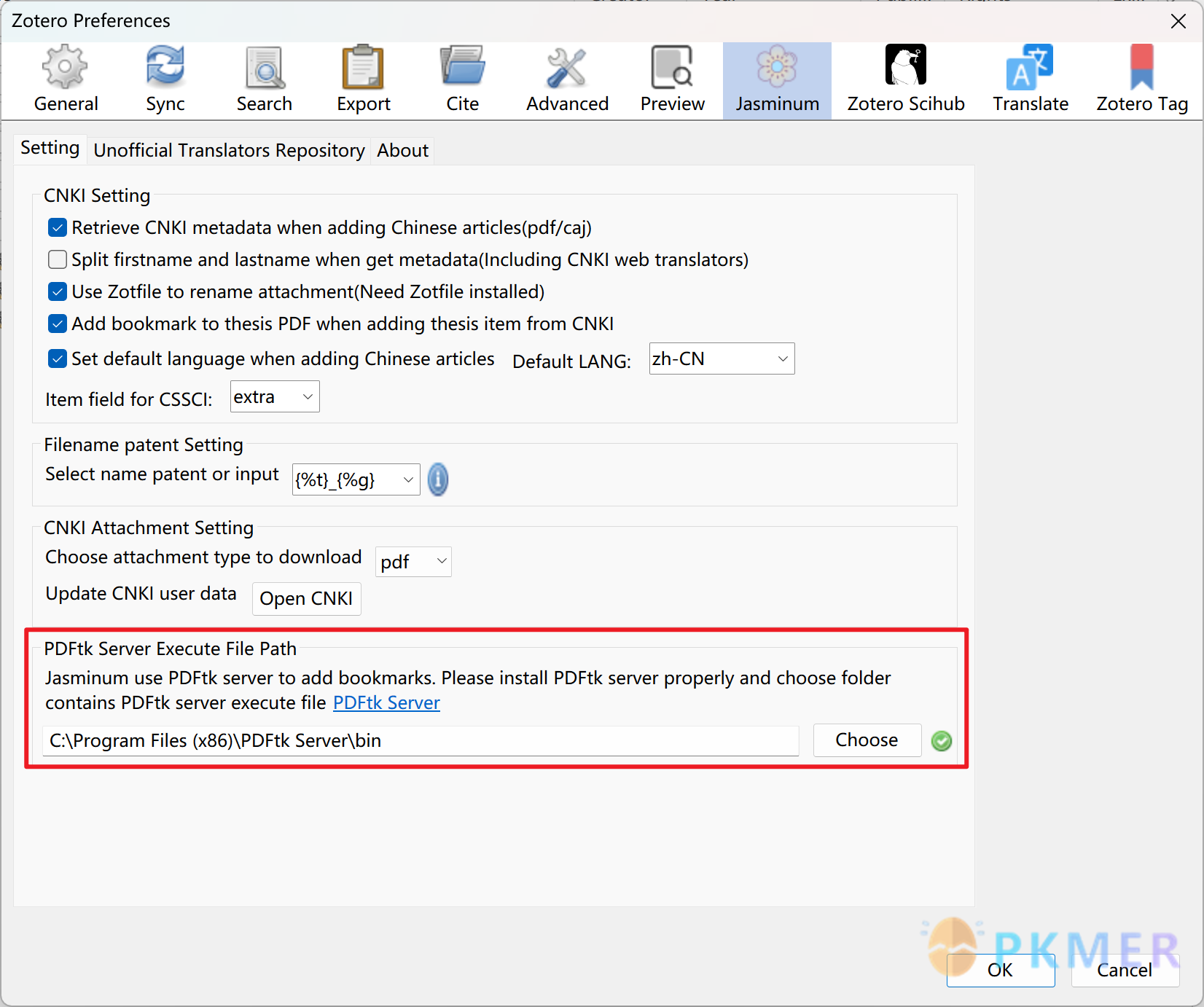Viewport: 1204px width, 1007px height.
Task: Toggle Use Zotfile to rename attachment
Action: [x=58, y=292]
